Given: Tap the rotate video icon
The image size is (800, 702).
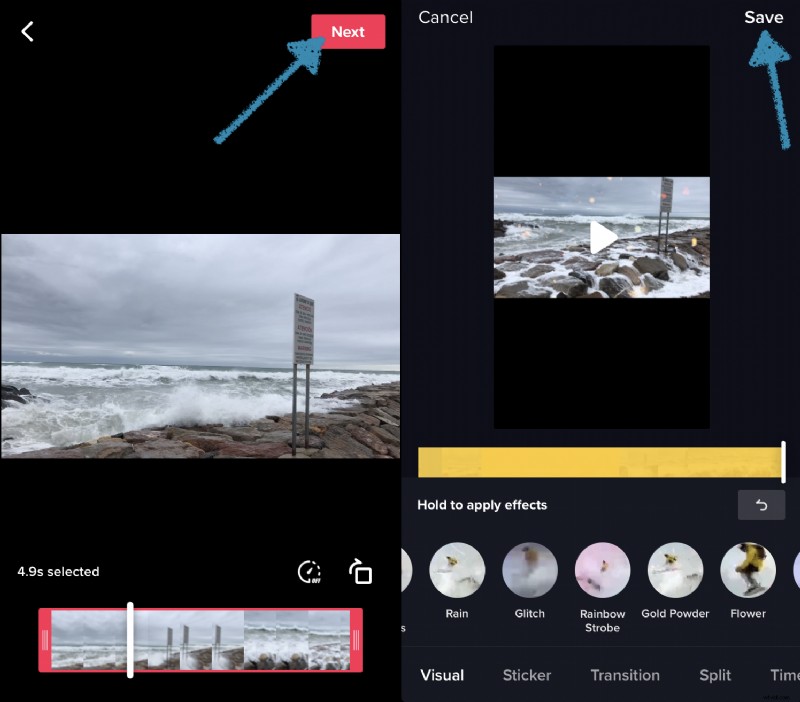Looking at the screenshot, I should pyautogui.click(x=359, y=572).
